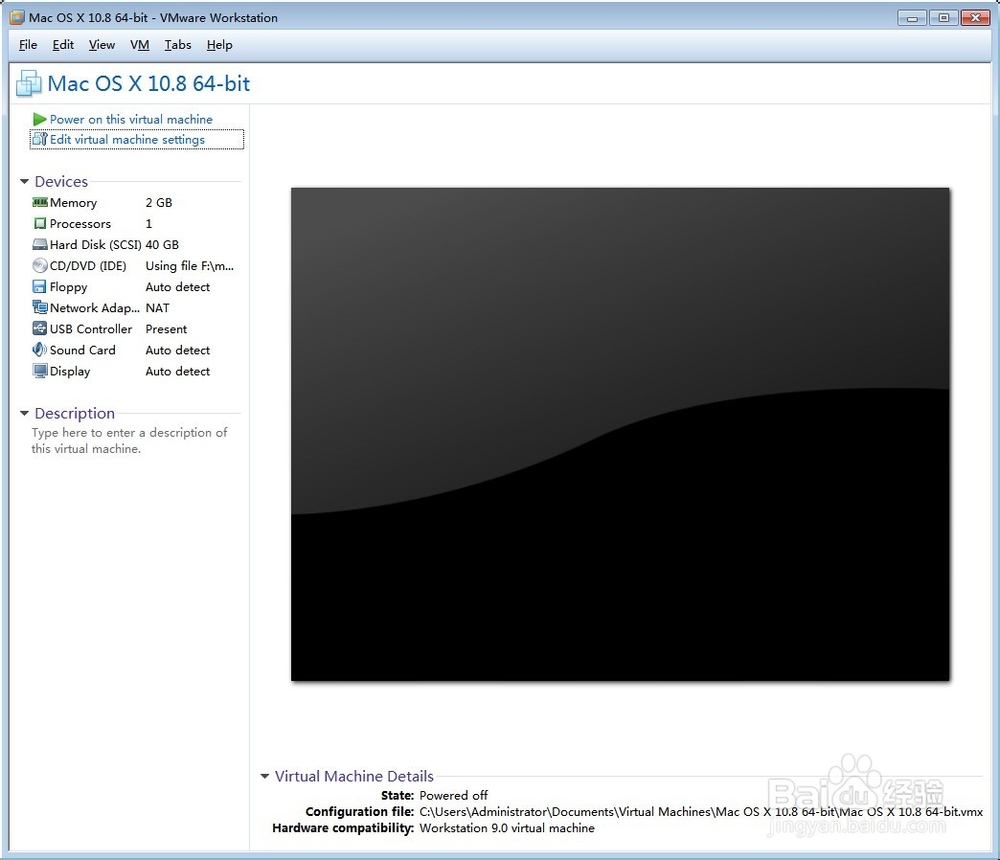Click the Hard Disk (SCSI) icon
Viewport: 1000px width, 860px height.
(40, 244)
